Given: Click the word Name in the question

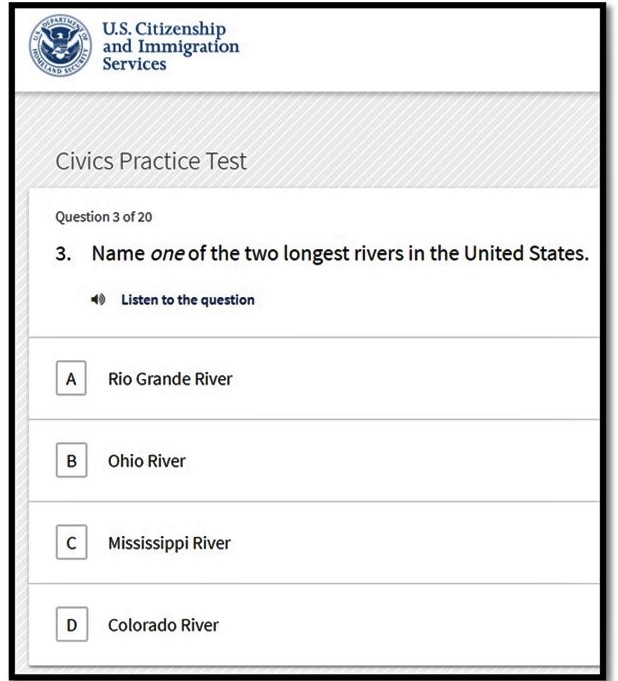Looking at the screenshot, I should 118,254.
